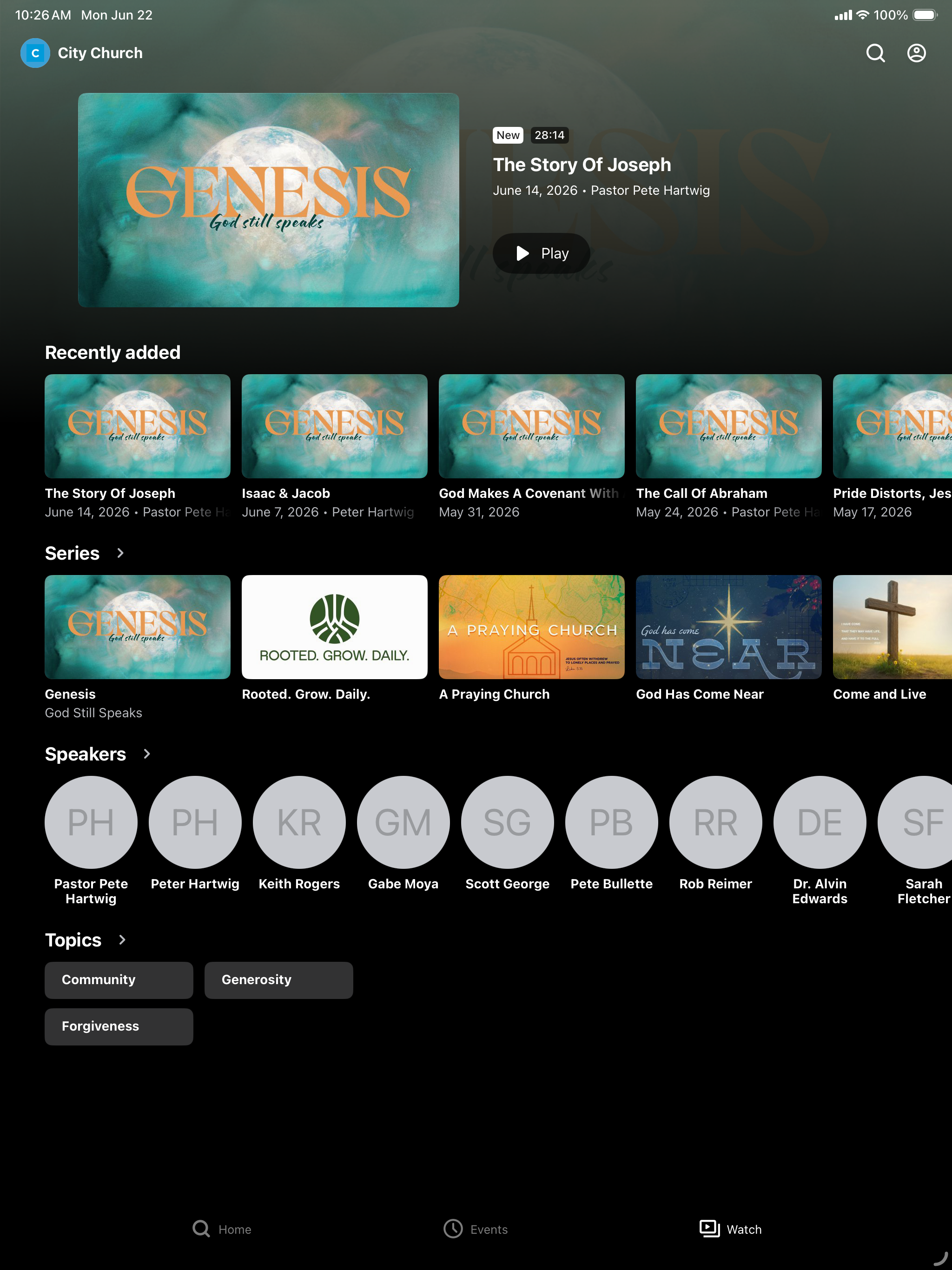The image size is (952, 1270).
Task: Open search with the magnifying glass icon
Action: (875, 53)
